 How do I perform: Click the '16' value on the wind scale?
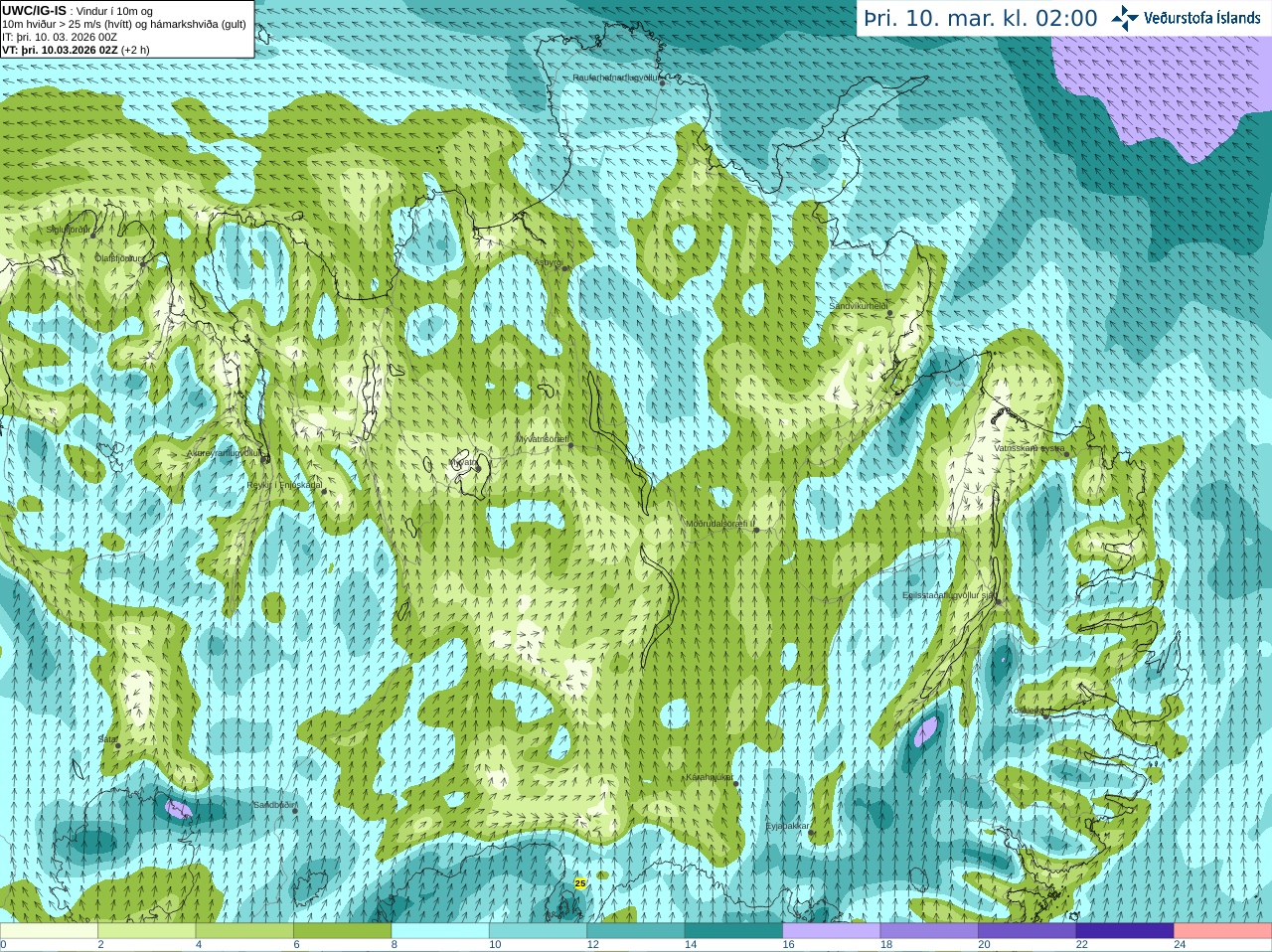788,945
